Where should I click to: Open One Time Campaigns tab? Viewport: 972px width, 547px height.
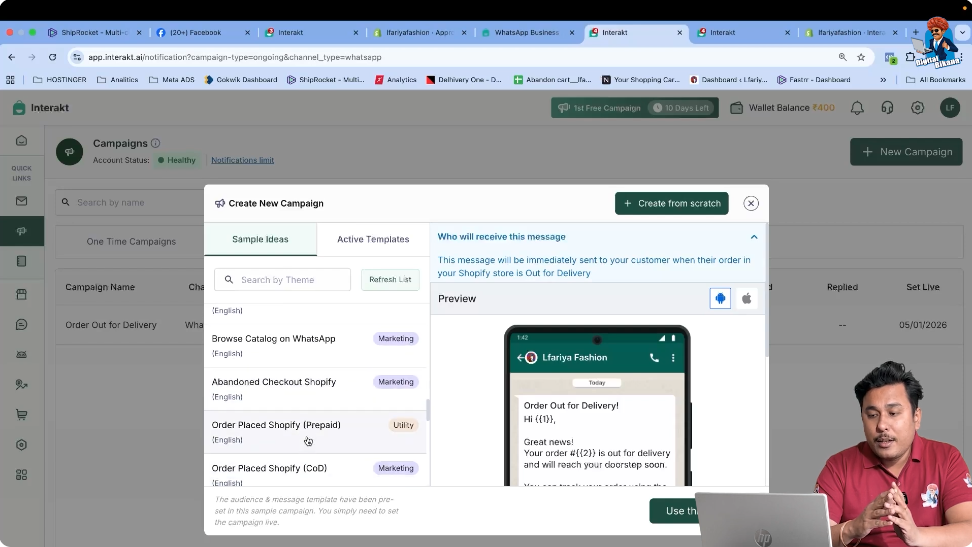131,241
